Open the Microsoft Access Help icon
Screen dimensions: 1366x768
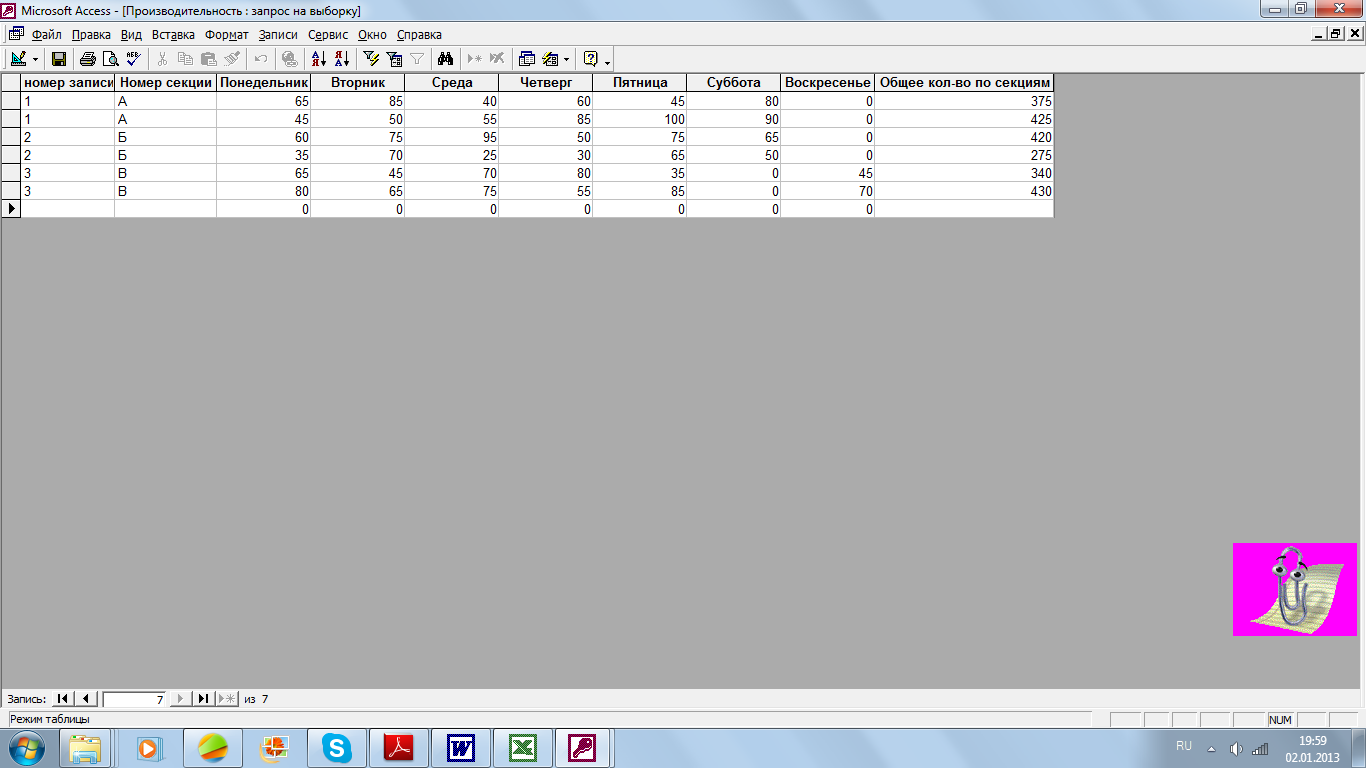tap(591, 59)
